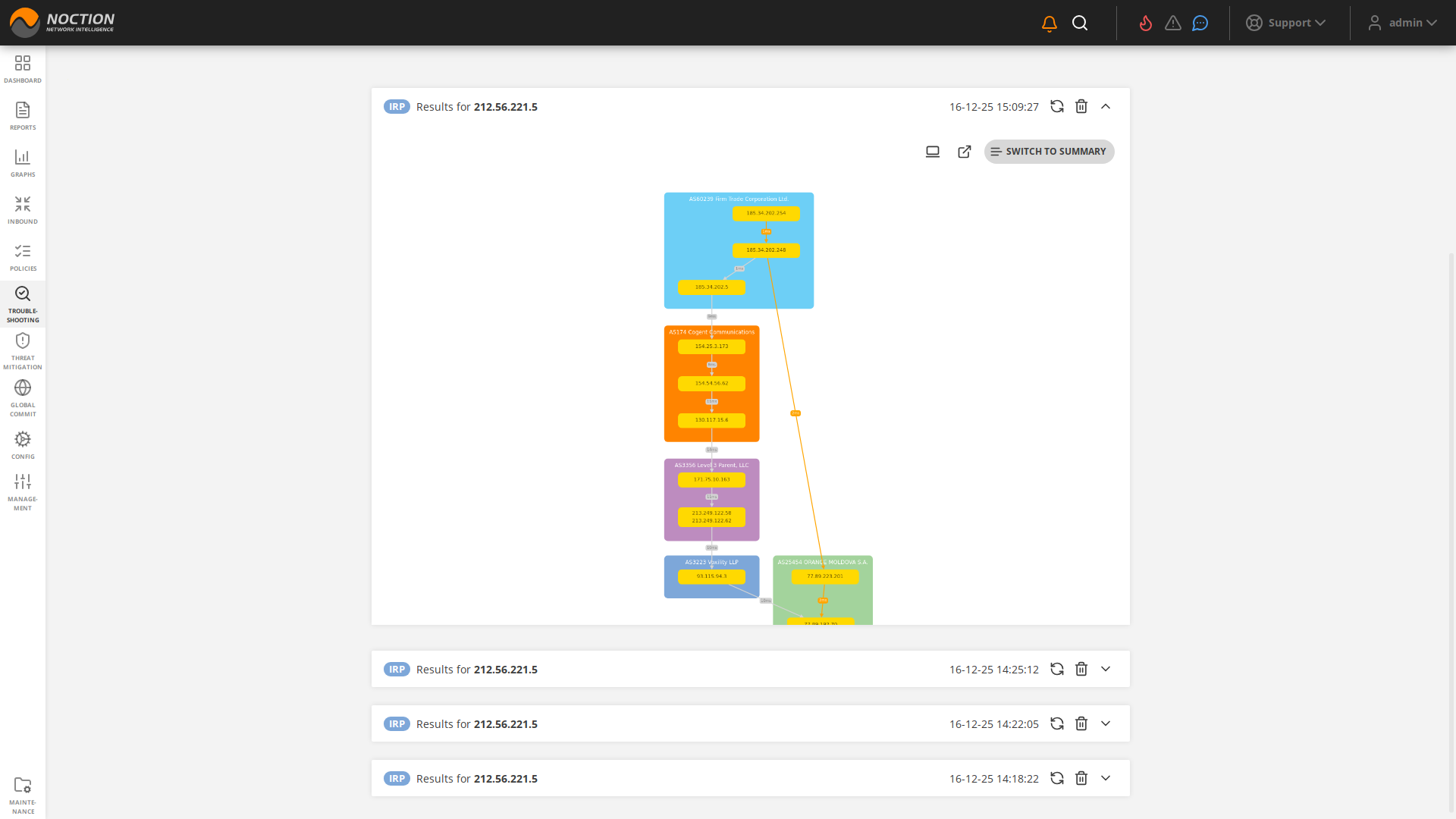Click node 154.25.3.173 in graph
The image size is (1456, 819).
711,347
